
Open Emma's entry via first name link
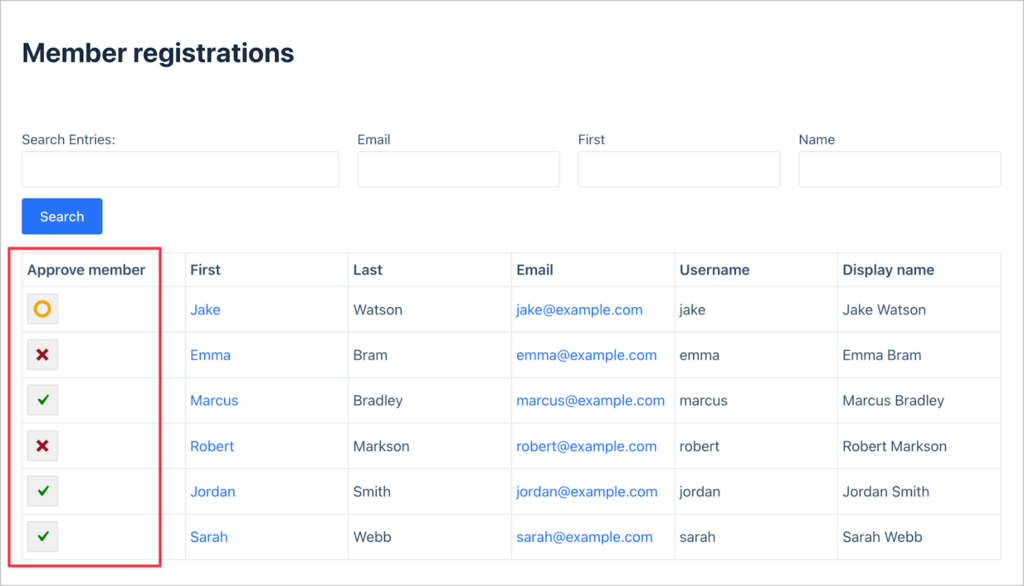(x=210, y=355)
